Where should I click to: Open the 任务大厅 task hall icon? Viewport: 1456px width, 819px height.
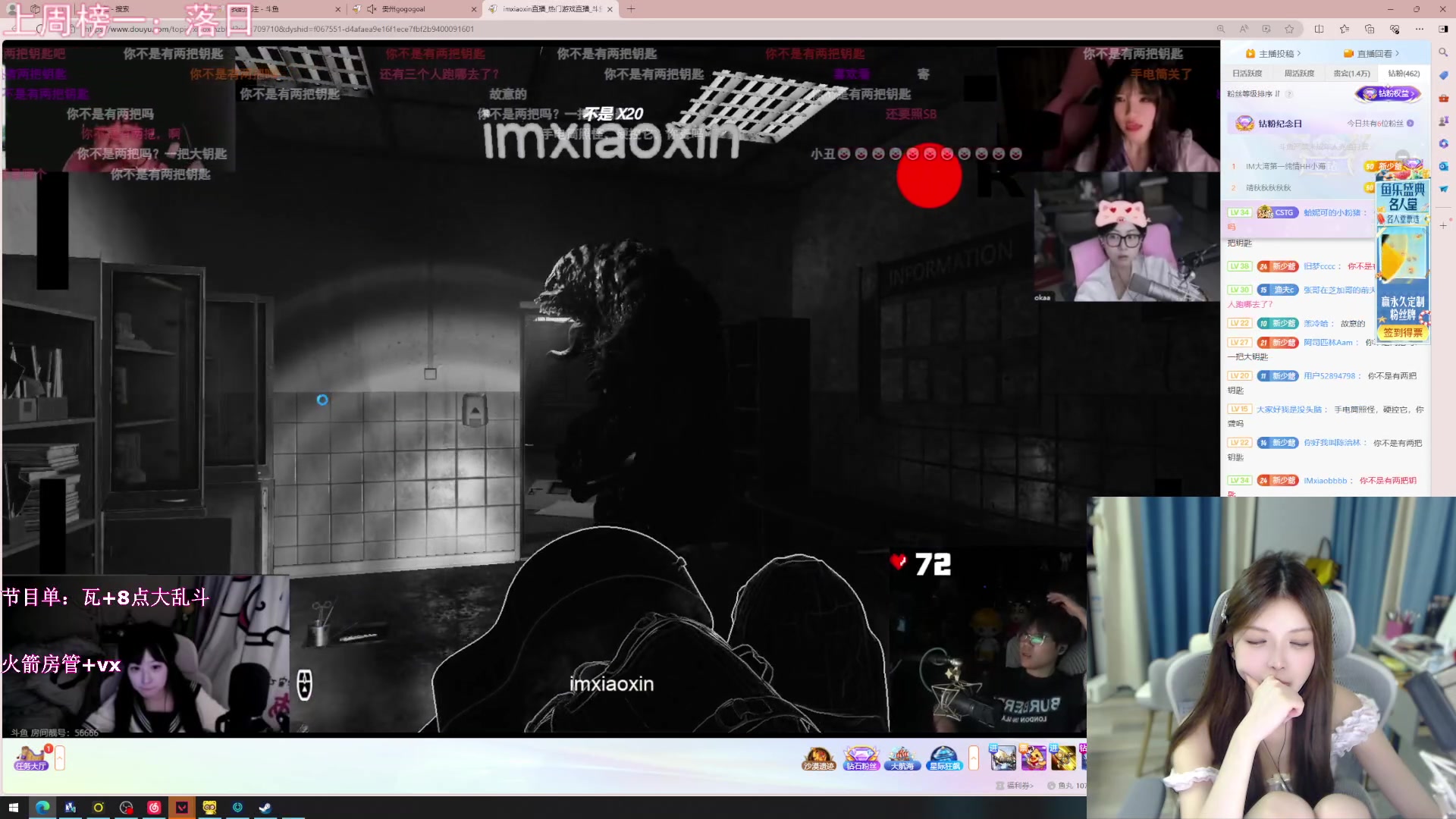31,757
